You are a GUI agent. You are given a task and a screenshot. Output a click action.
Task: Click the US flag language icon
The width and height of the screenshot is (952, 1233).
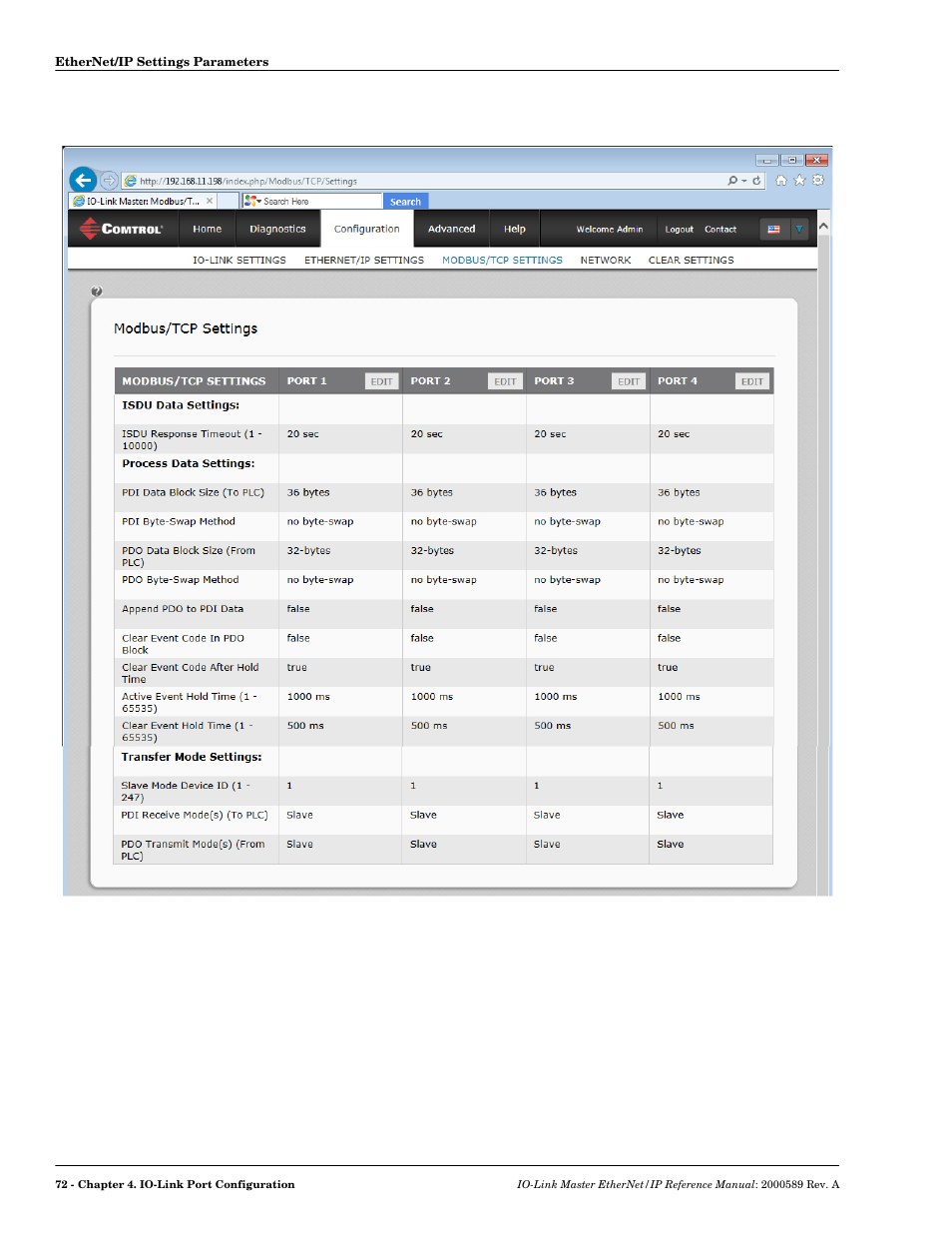[773, 229]
